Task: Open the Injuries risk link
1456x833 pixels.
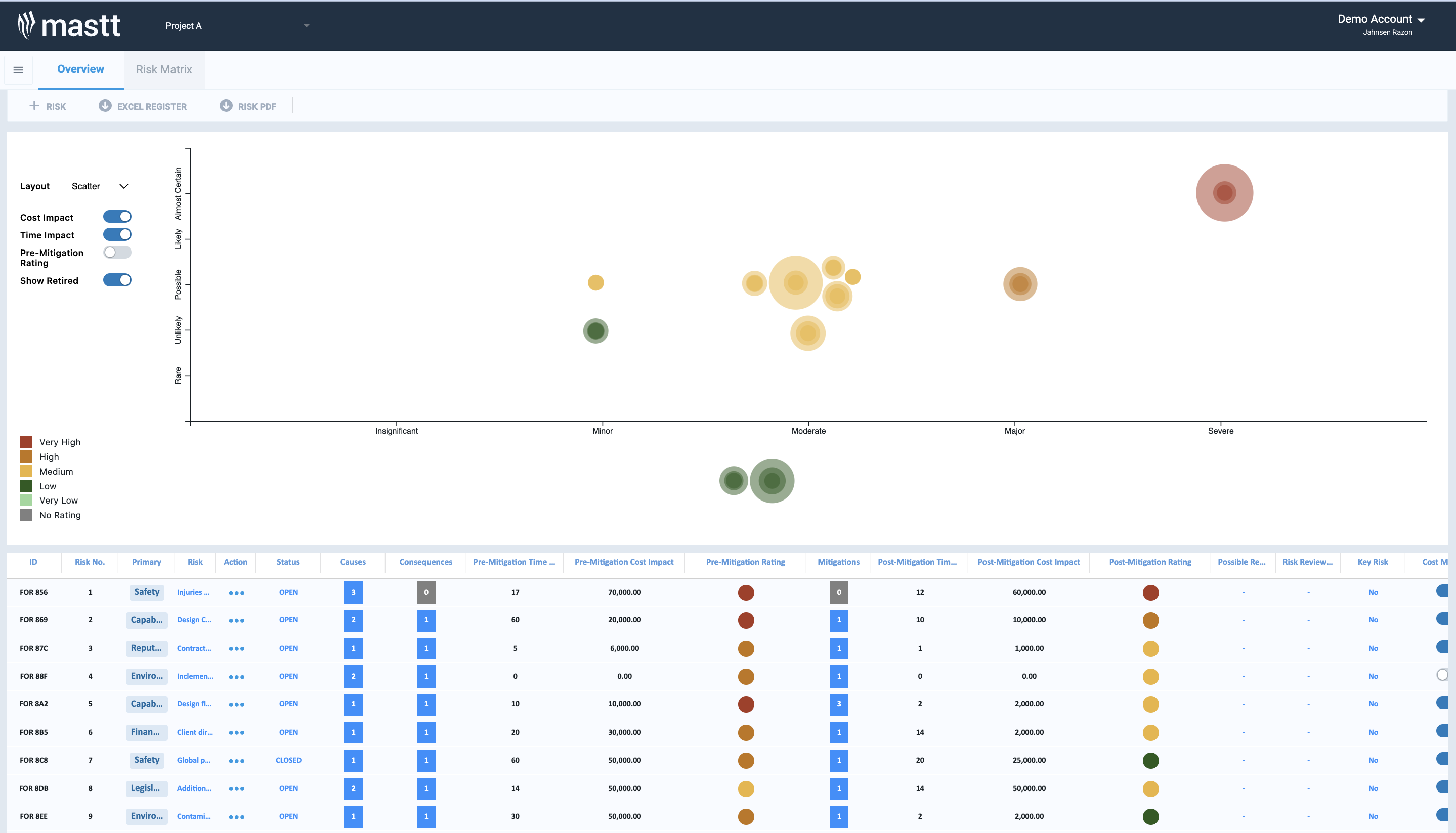Action: [193, 592]
